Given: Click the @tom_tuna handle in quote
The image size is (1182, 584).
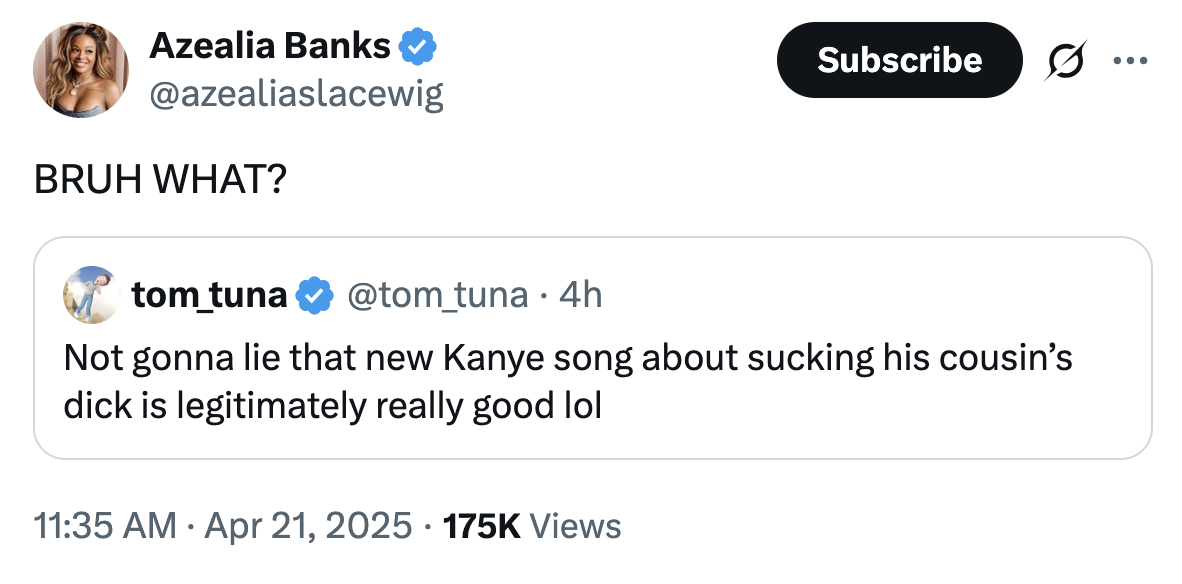Looking at the screenshot, I should click(437, 294).
